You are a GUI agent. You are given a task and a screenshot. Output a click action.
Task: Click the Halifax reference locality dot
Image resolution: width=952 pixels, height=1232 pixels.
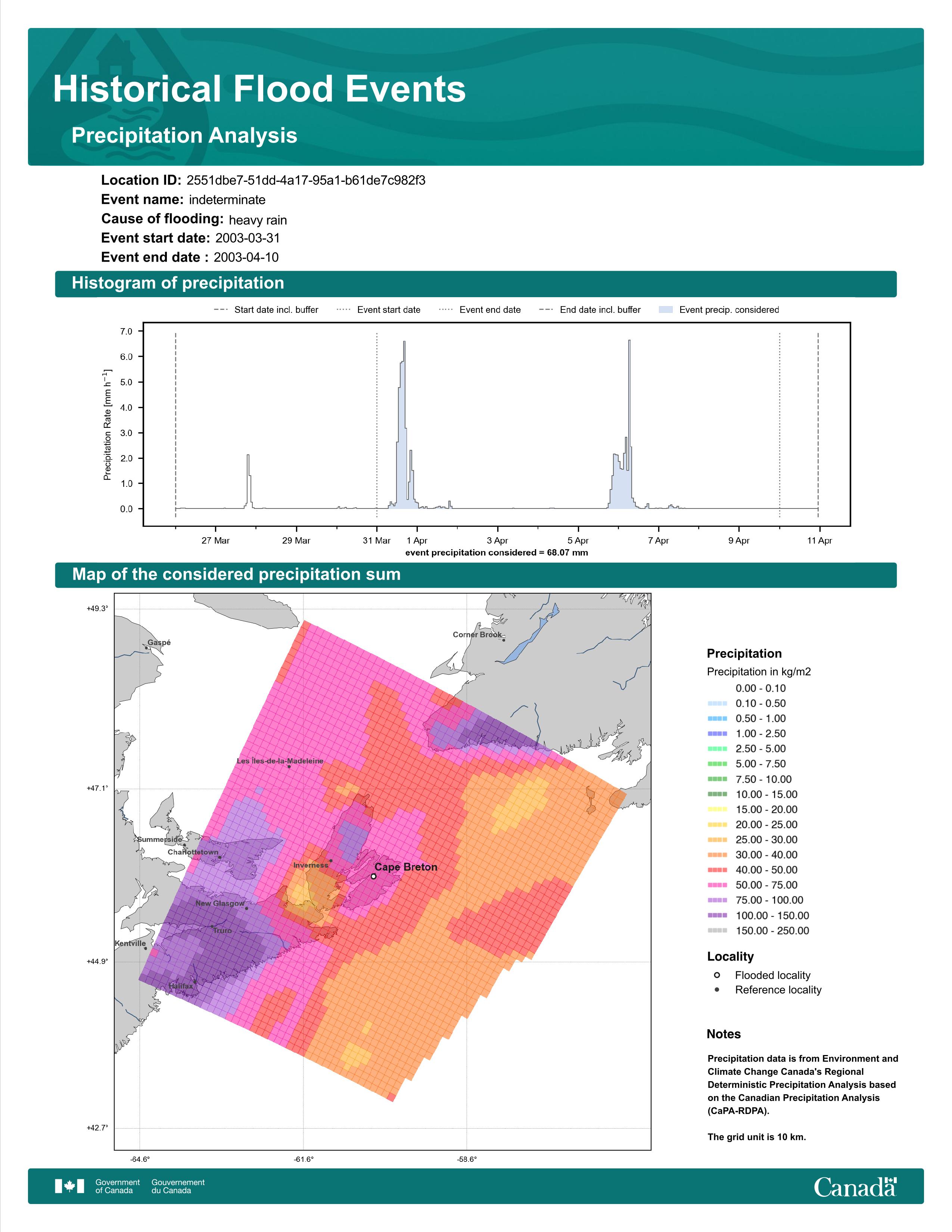click(x=195, y=981)
